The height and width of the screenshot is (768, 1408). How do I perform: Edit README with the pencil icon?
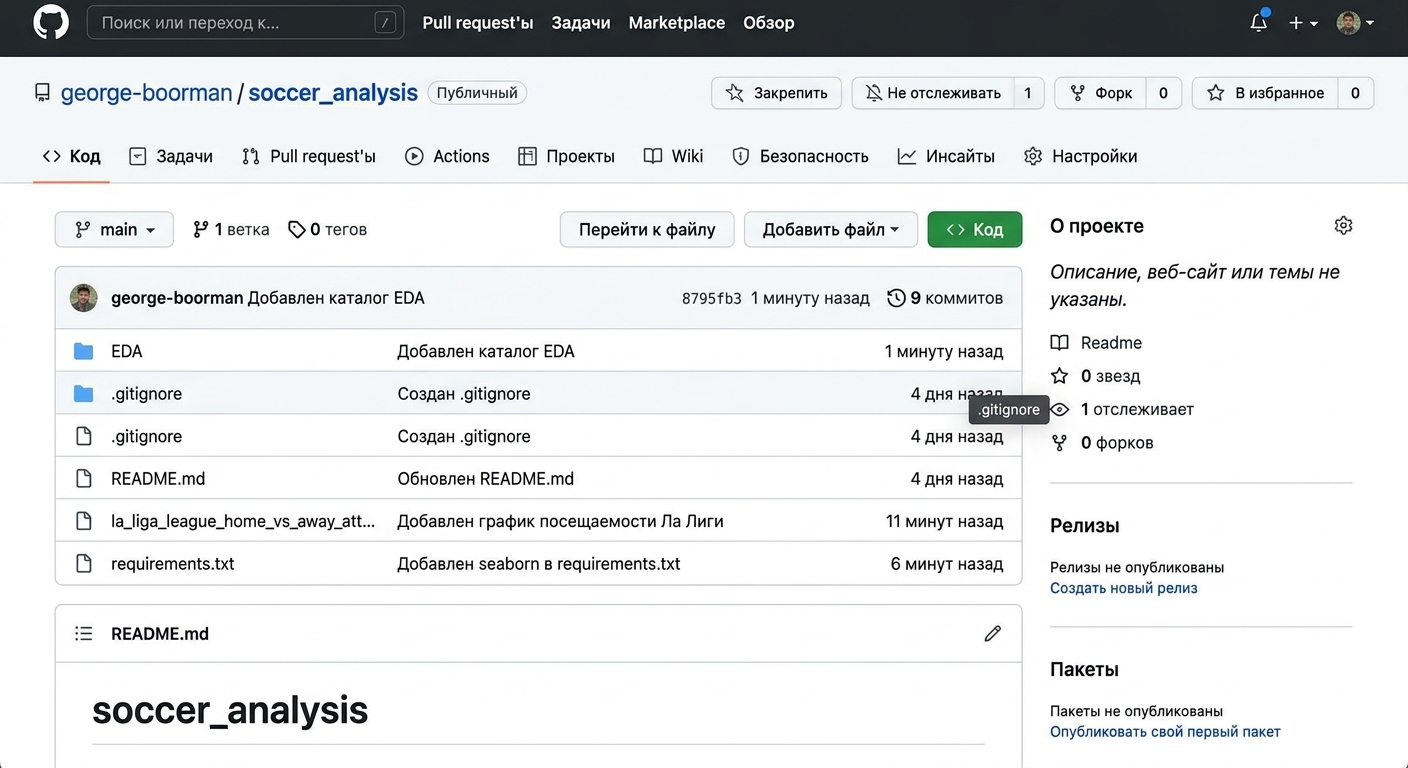pos(992,634)
